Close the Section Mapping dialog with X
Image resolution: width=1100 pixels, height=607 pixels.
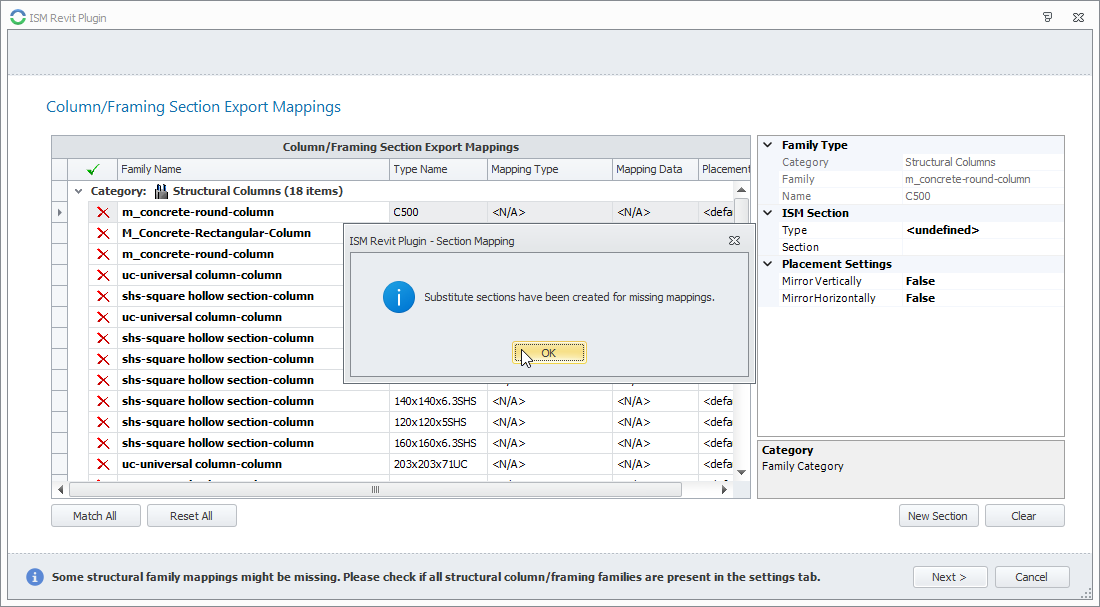735,240
